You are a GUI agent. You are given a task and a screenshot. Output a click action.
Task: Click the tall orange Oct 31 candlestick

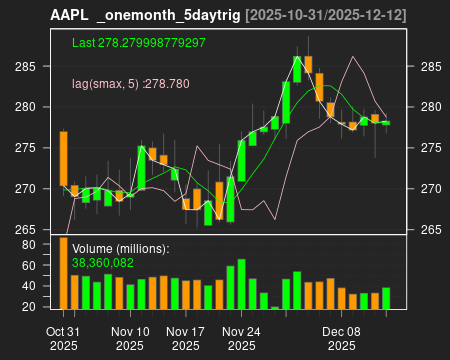pyautogui.click(x=63, y=159)
